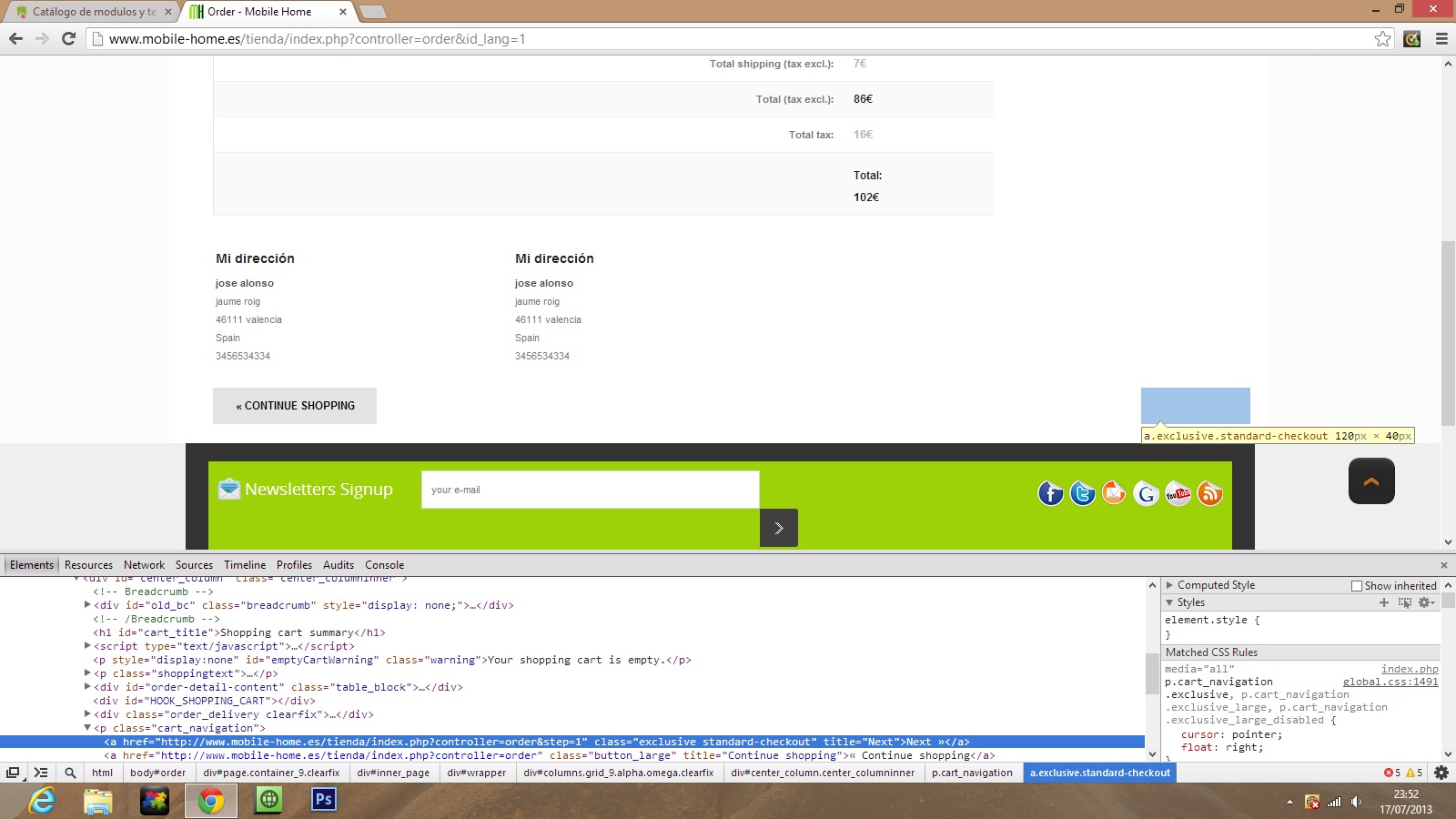Select the html breadcrumb element
This screenshot has width=1456, height=819.
103,773
